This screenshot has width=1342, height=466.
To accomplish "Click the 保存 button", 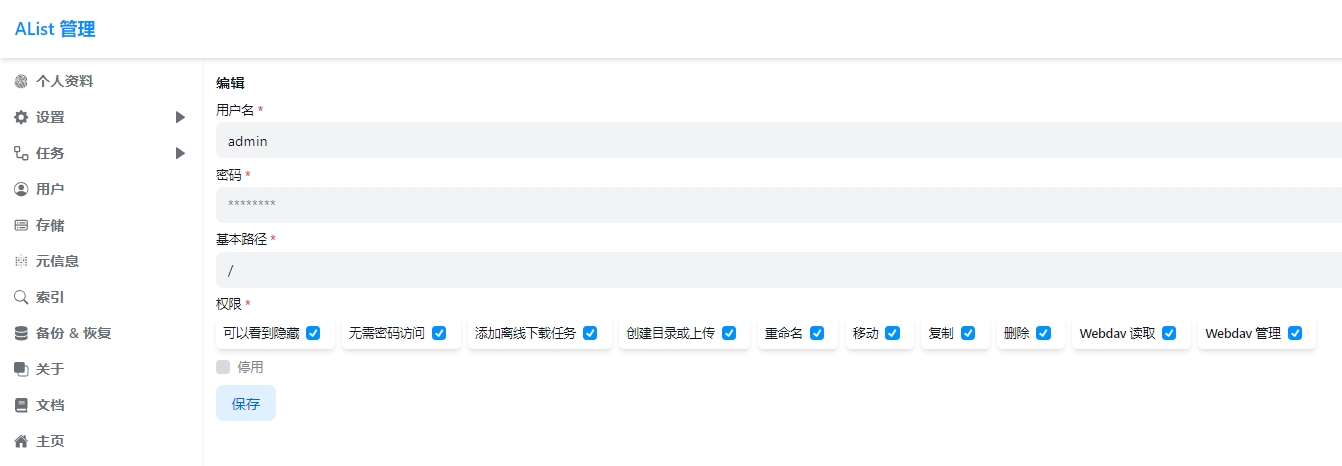I will (x=246, y=403).
